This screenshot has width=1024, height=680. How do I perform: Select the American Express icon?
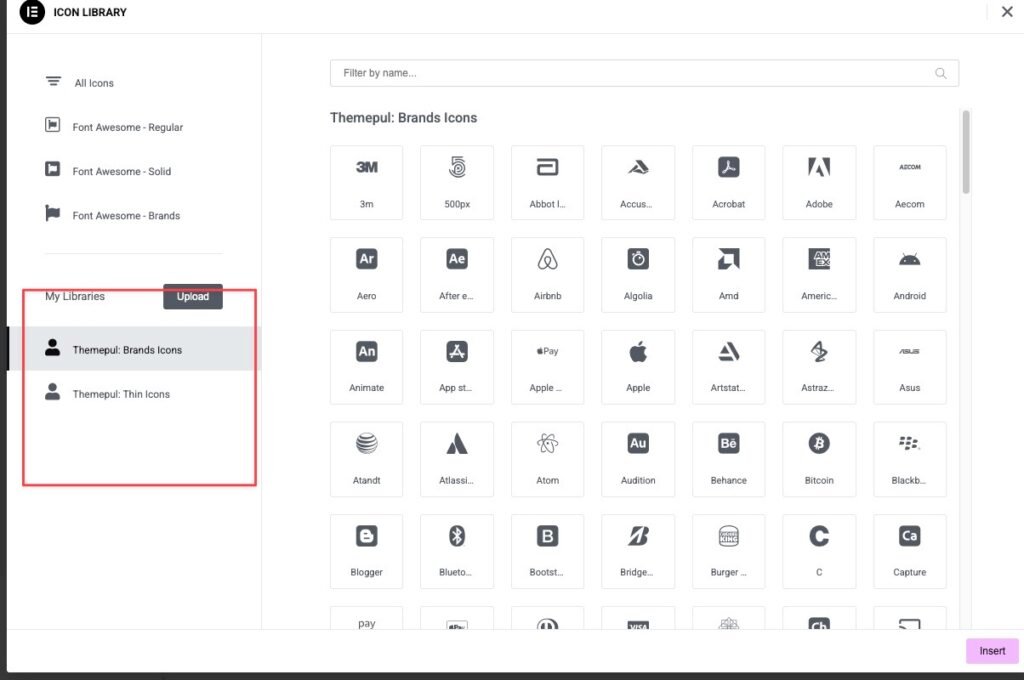point(819,274)
